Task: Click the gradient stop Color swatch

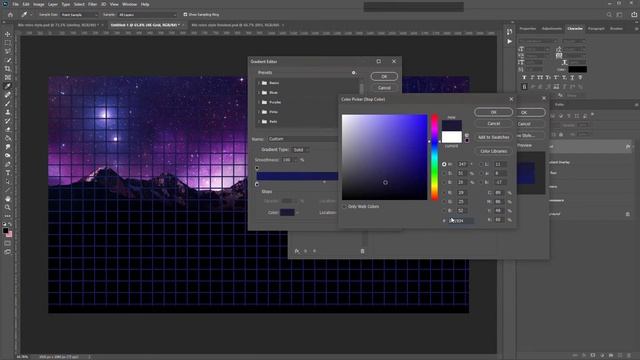Action: coord(287,213)
